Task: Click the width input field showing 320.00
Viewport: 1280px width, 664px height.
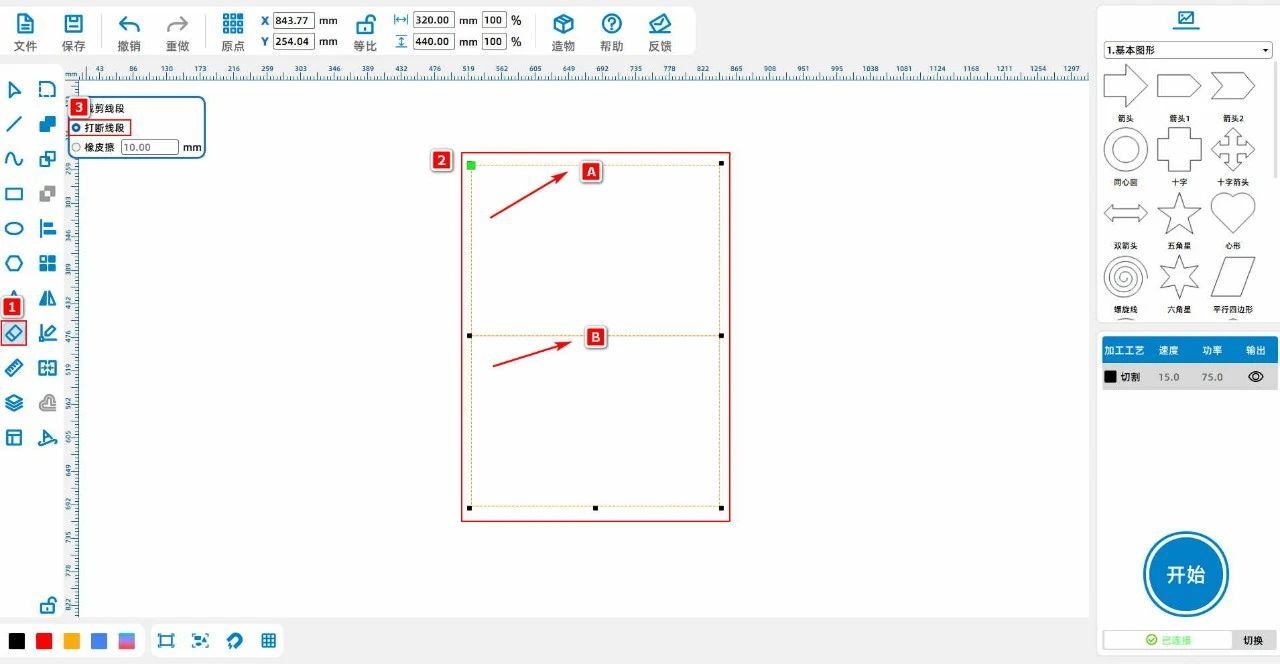Action: coord(434,20)
